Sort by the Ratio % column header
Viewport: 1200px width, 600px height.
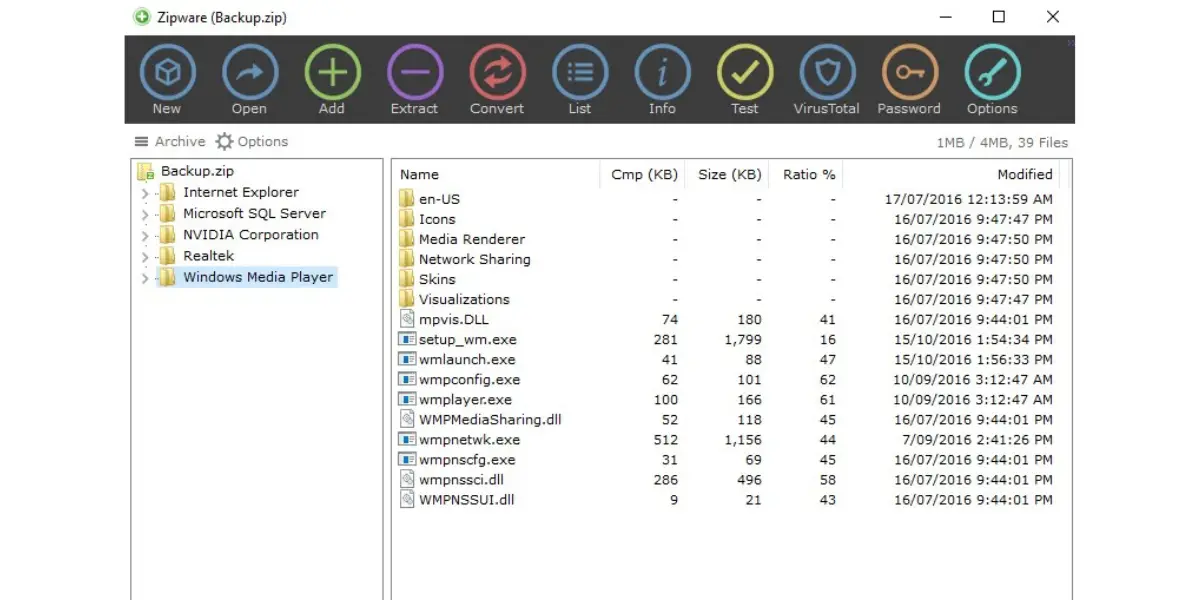coord(809,174)
